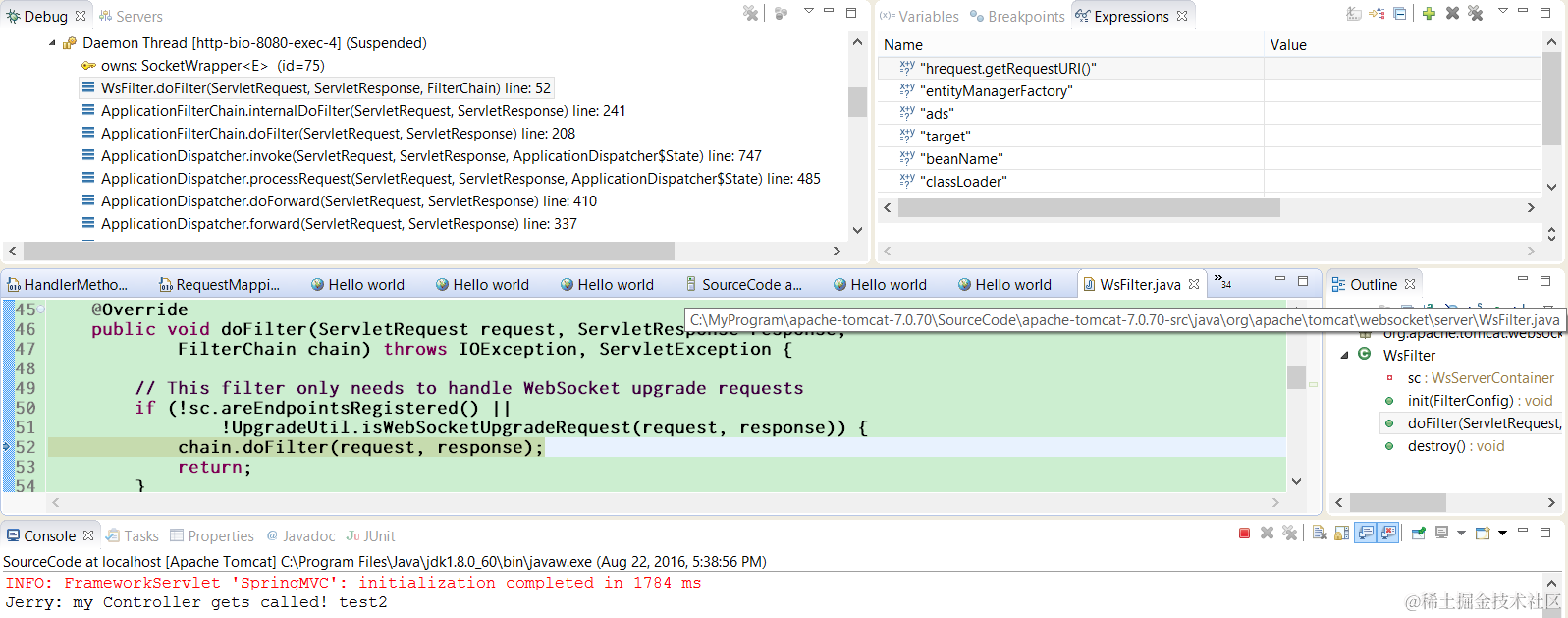The image size is (1568, 618).
Task: Click the Name column header in Expressions
Action: [x=1070, y=45]
